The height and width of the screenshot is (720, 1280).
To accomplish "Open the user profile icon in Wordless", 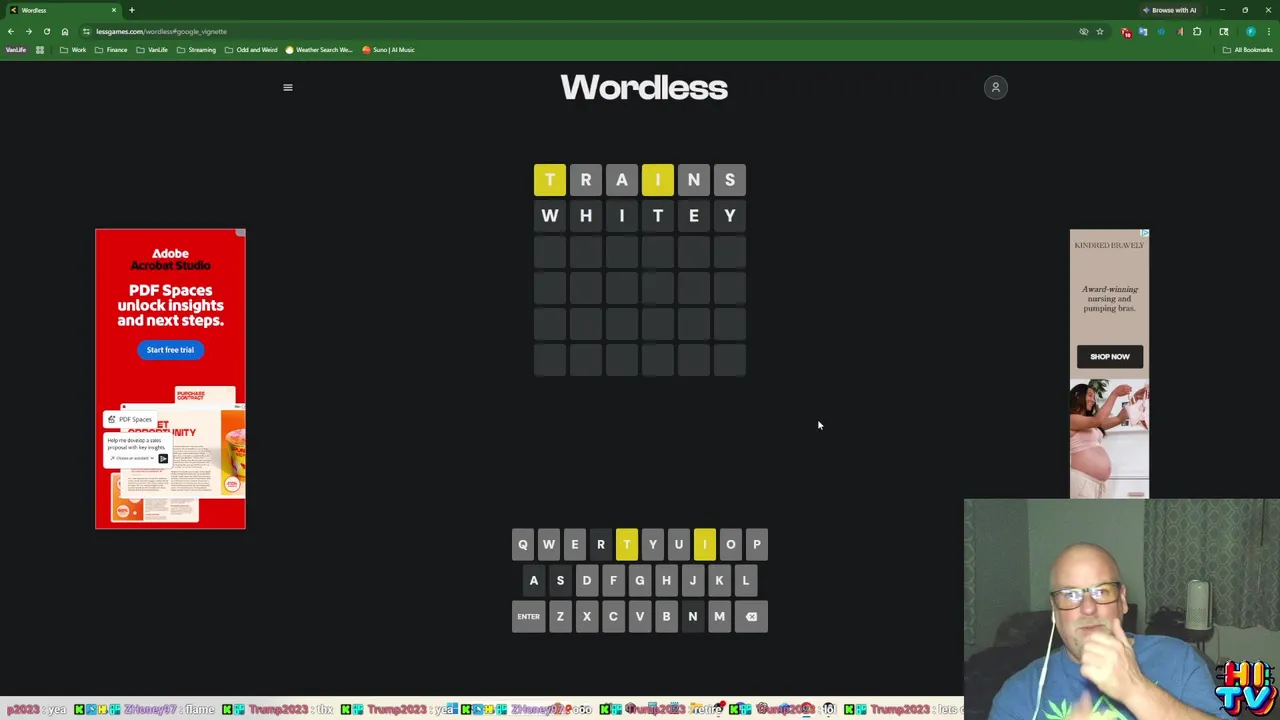I will [995, 87].
